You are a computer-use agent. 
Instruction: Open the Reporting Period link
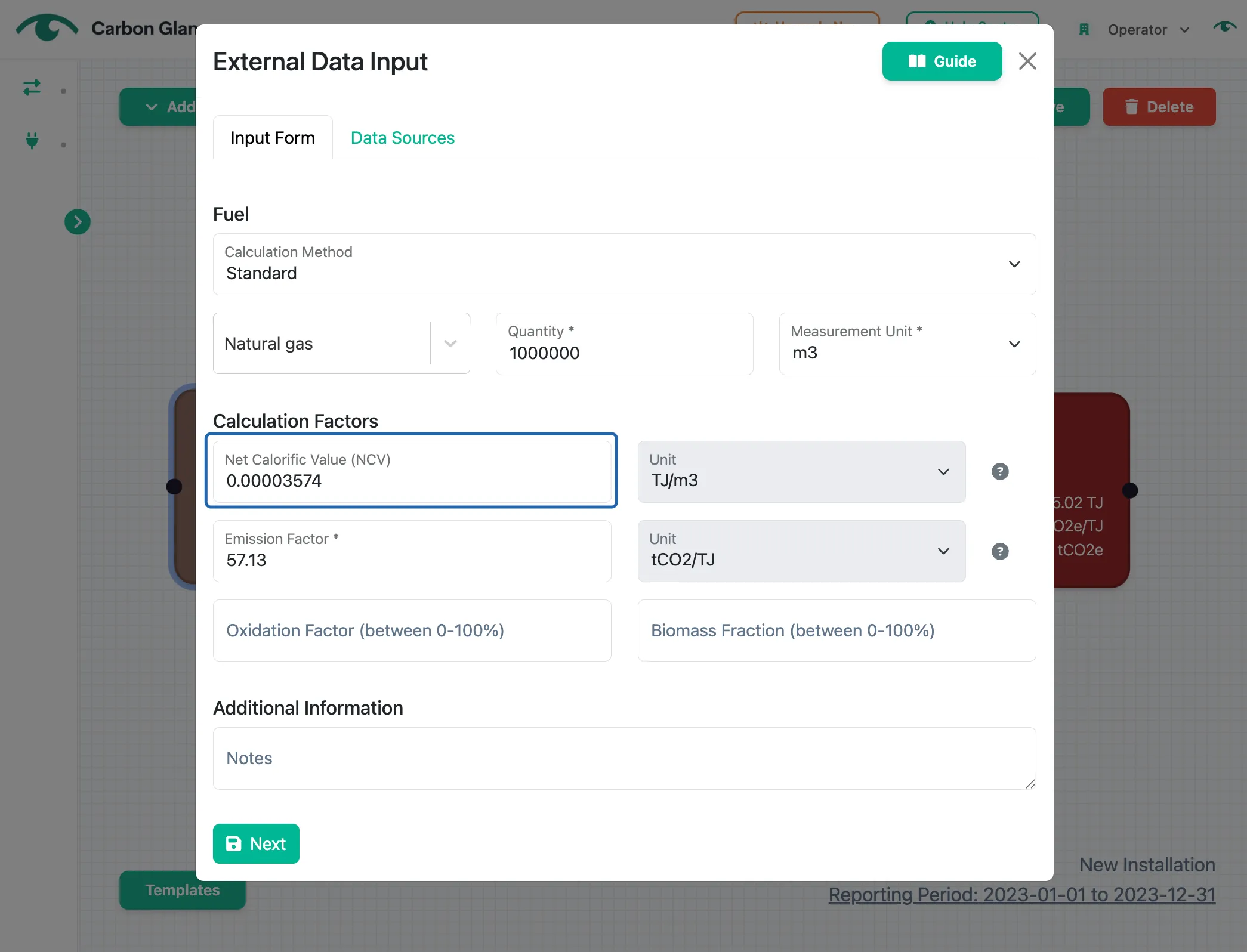[x=1021, y=894]
